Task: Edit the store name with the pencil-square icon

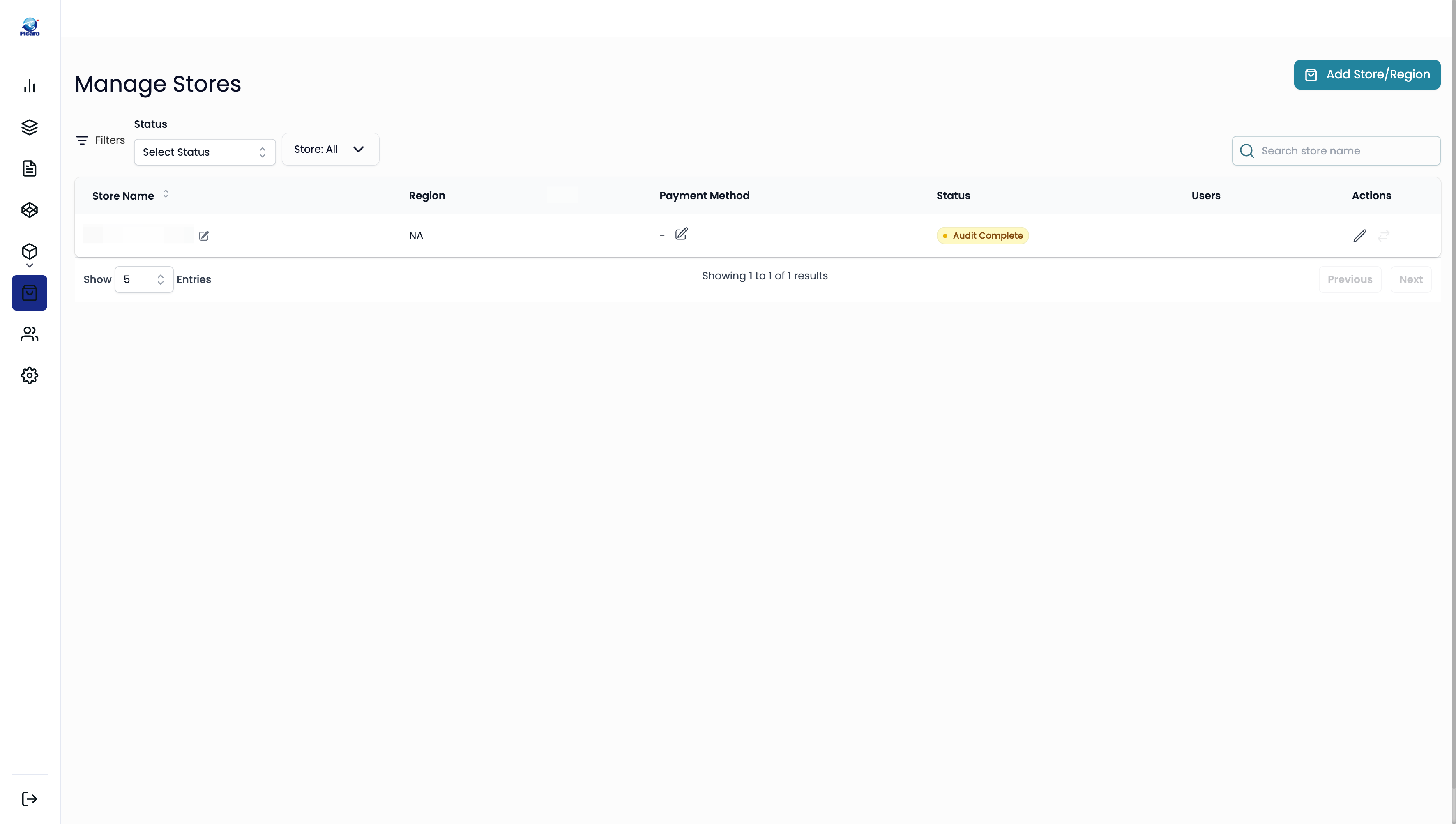Action: point(204,236)
